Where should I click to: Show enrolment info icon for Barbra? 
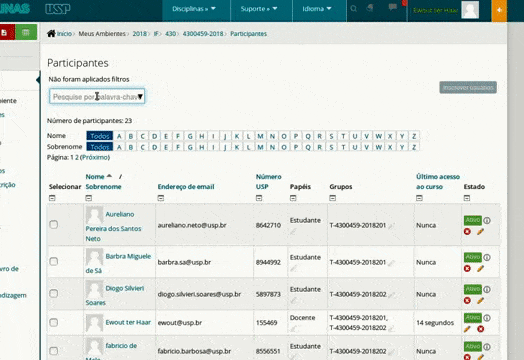point(487,257)
